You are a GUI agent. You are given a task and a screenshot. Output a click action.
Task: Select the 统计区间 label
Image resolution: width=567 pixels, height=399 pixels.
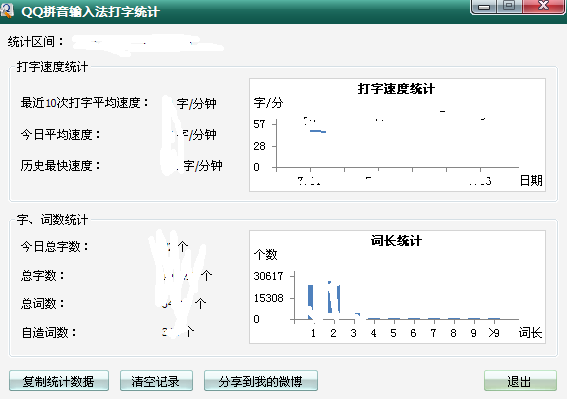[35, 42]
